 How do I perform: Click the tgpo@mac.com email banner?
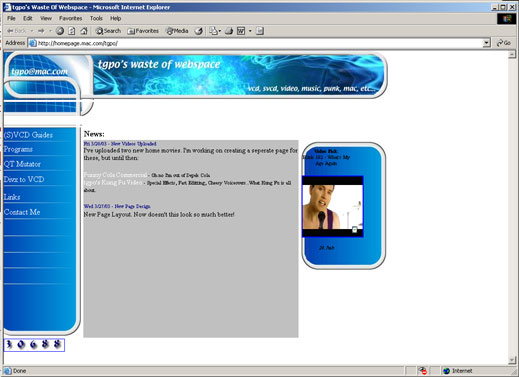pyautogui.click(x=39, y=71)
